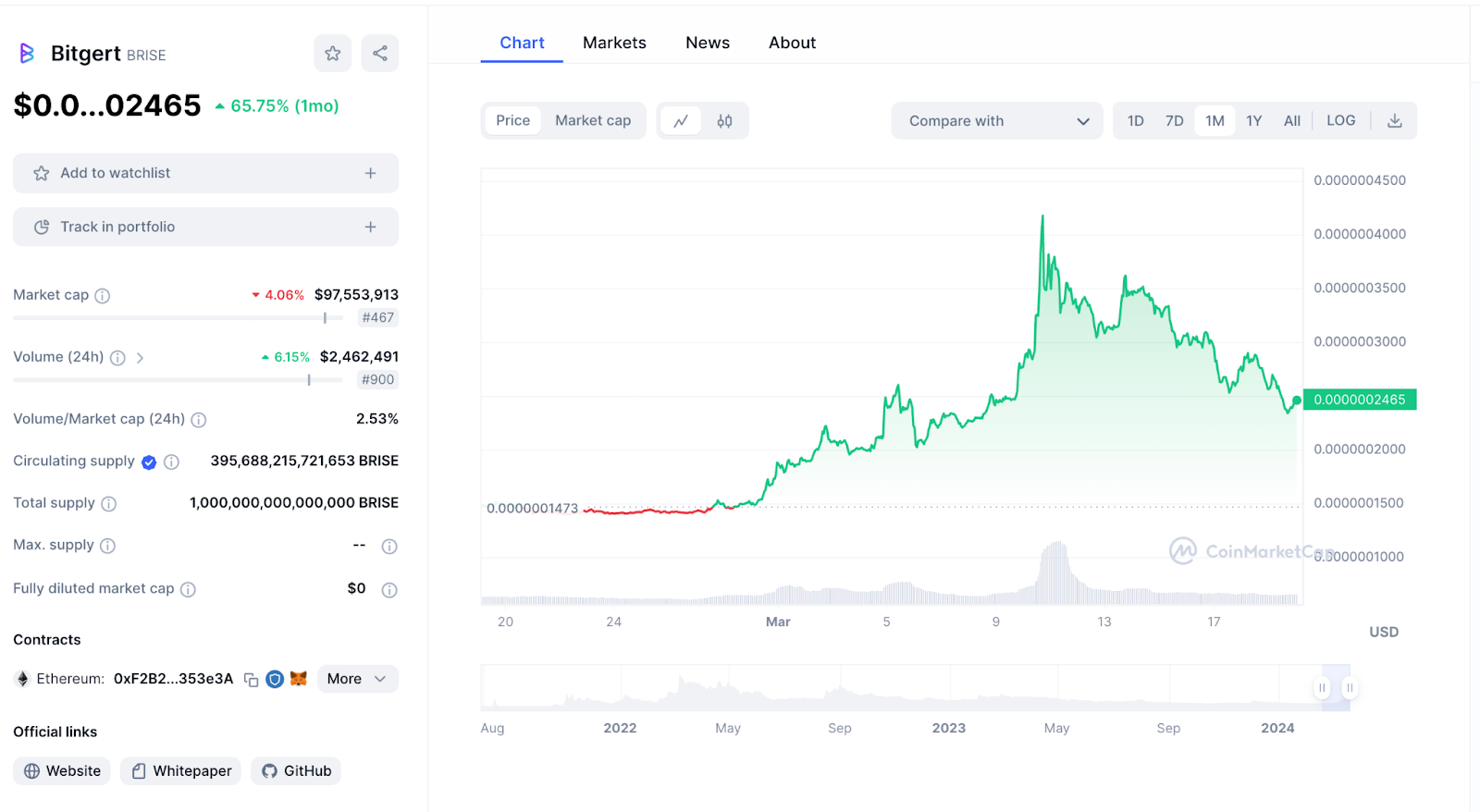Viewport: 1480px width, 812px height.
Task: Click the left range handle on mini chart
Action: (1322, 687)
